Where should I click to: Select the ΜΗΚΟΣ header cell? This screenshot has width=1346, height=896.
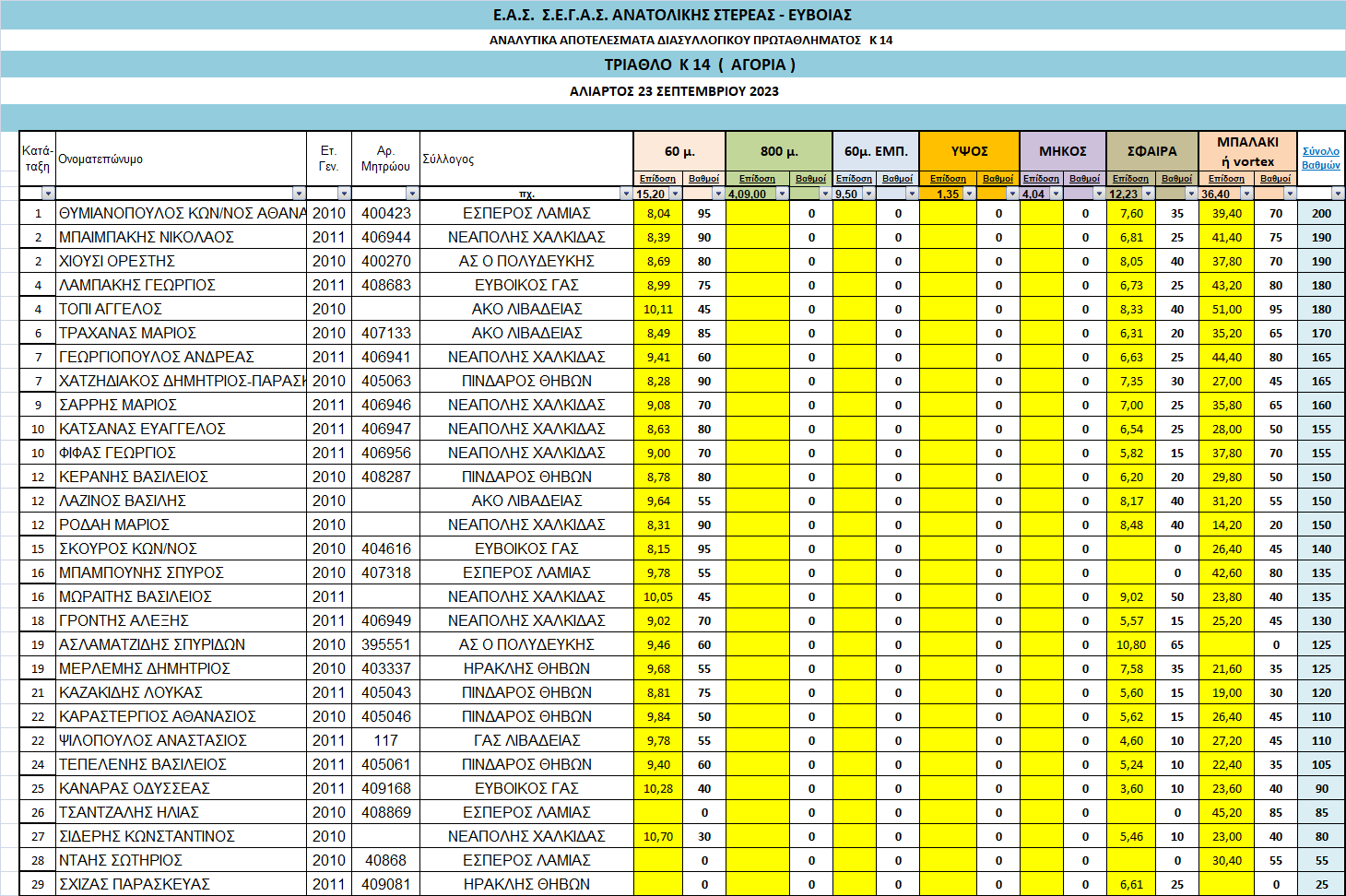[1063, 151]
